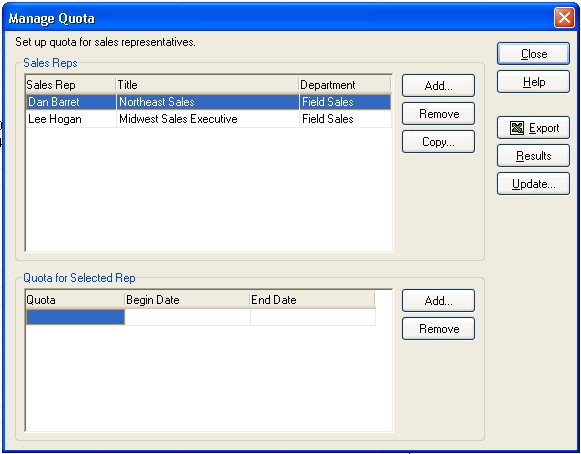Sort by Title column header
Image resolution: width=581 pixels, height=454 pixels.
tap(207, 85)
